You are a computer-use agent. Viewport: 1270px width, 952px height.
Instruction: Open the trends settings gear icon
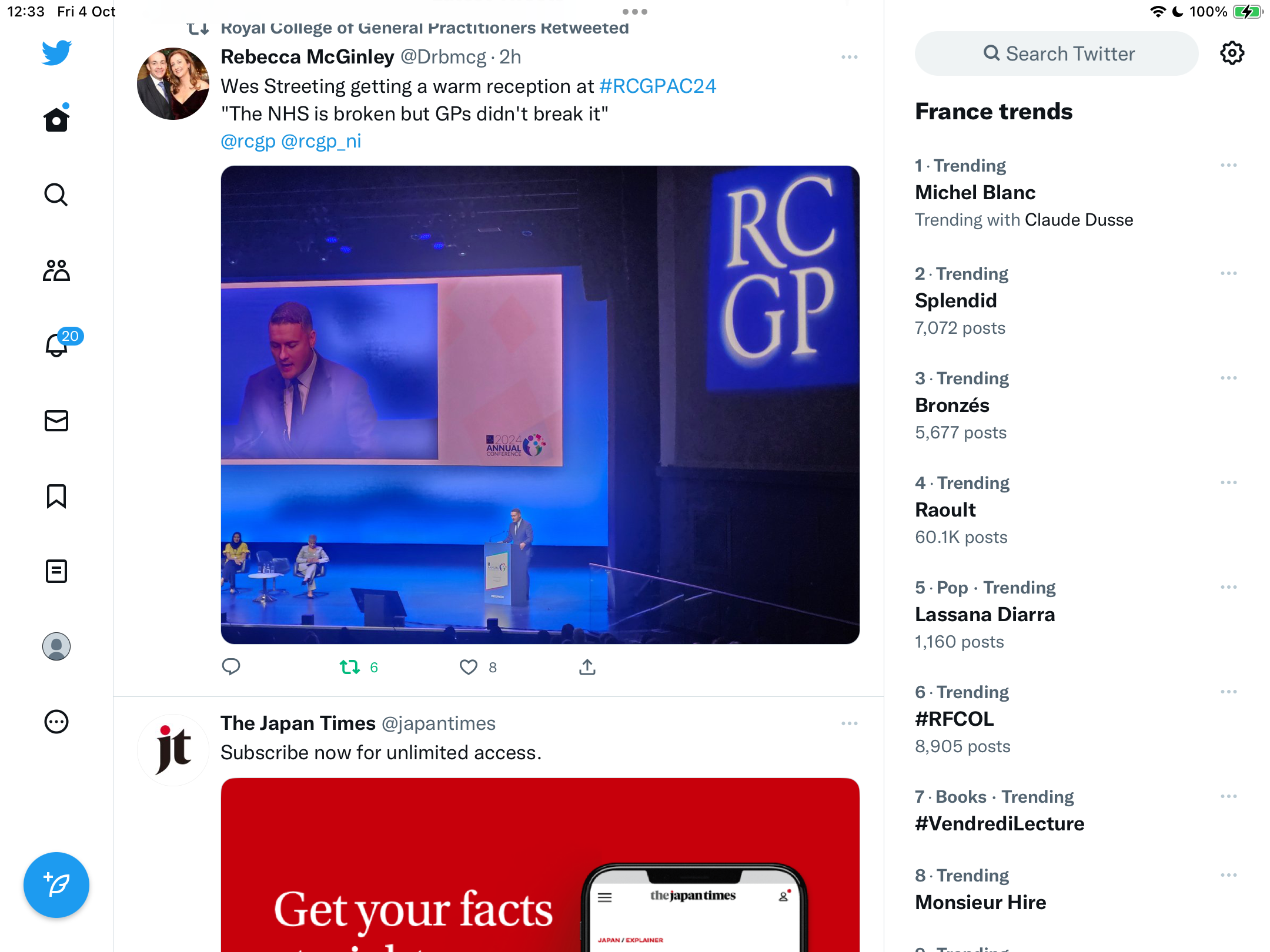coord(1232,53)
